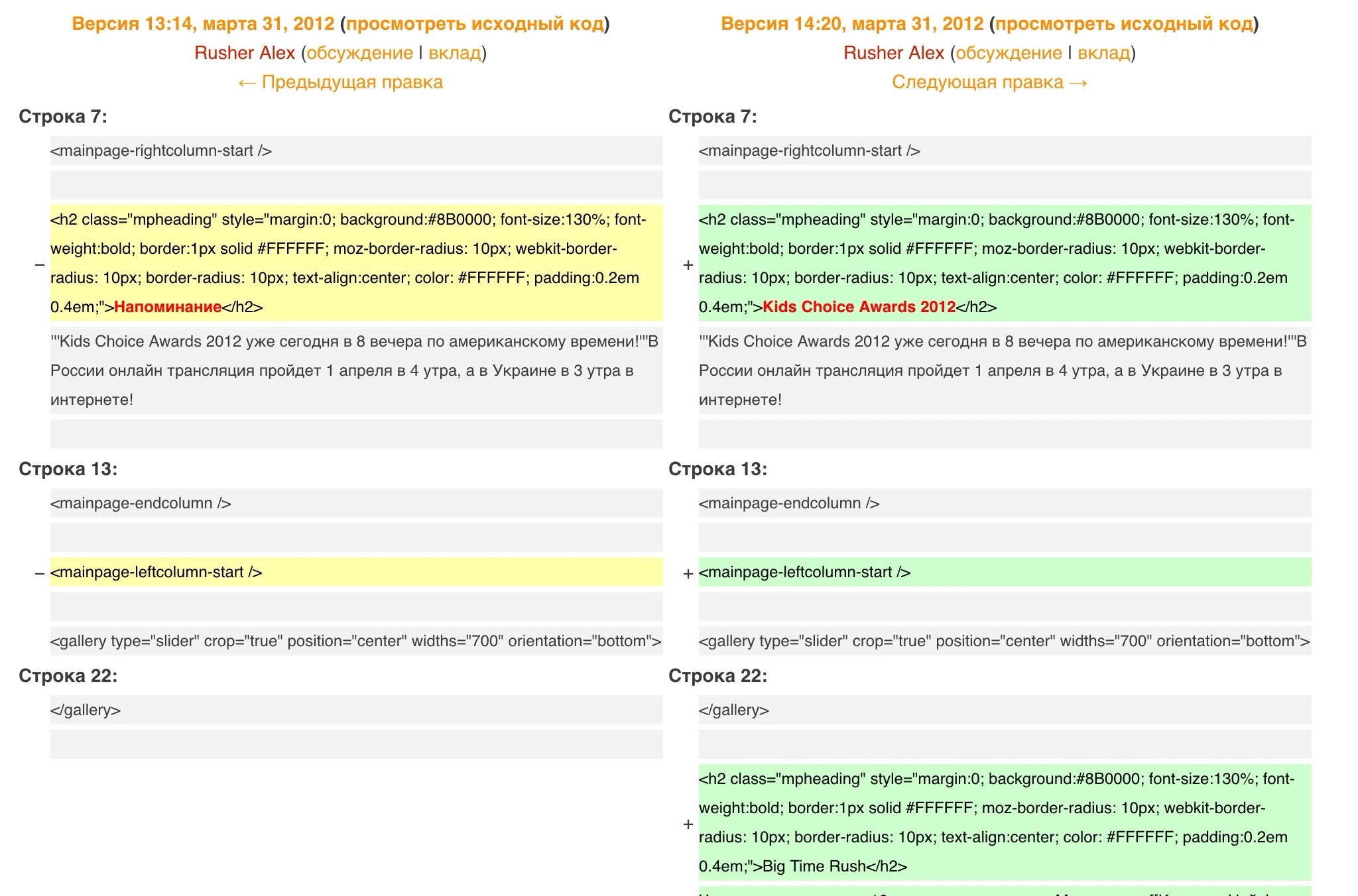
Task: Click plus marker beside green Kids Choice block
Action: point(688,265)
